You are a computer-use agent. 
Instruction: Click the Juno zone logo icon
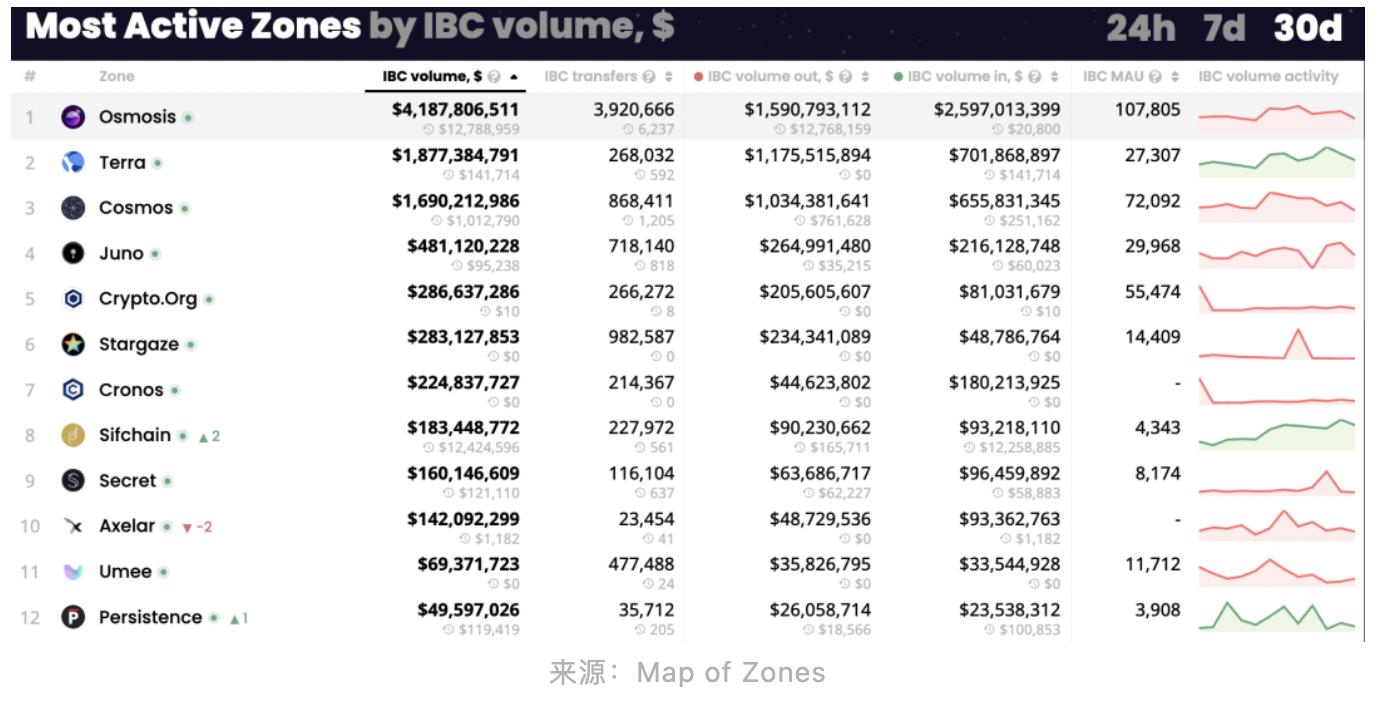(73, 253)
